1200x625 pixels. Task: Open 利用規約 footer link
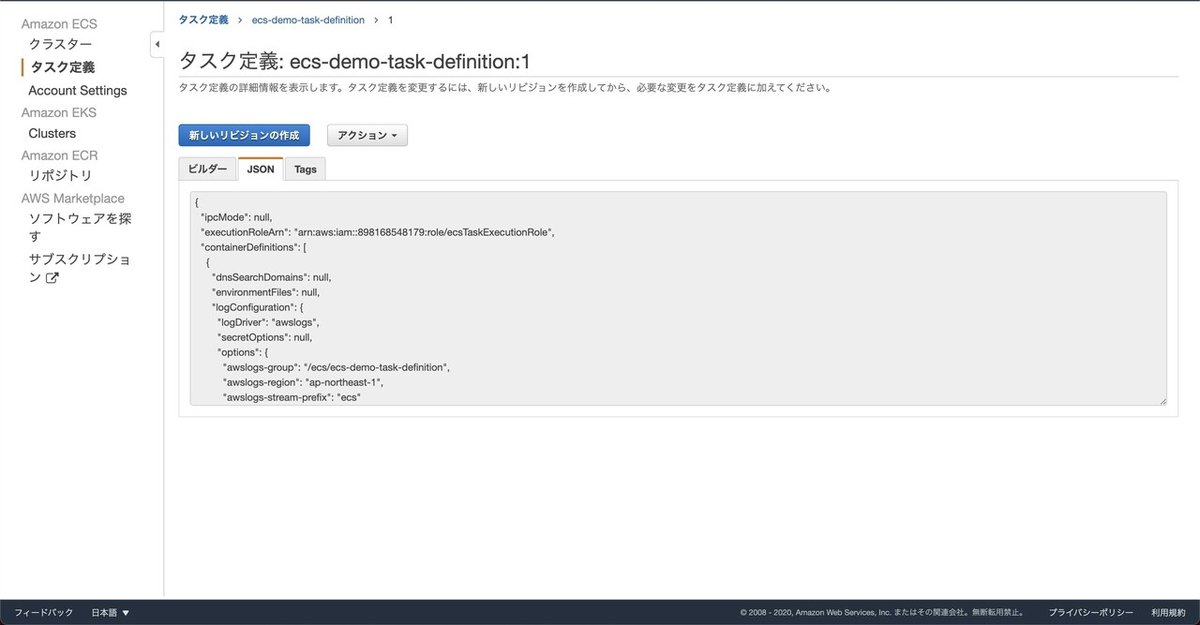[x=1168, y=613]
